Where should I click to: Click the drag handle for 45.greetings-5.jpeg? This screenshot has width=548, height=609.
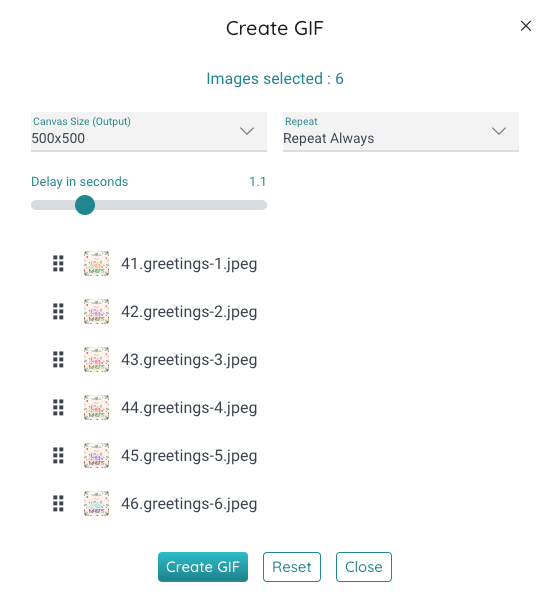tap(58, 456)
